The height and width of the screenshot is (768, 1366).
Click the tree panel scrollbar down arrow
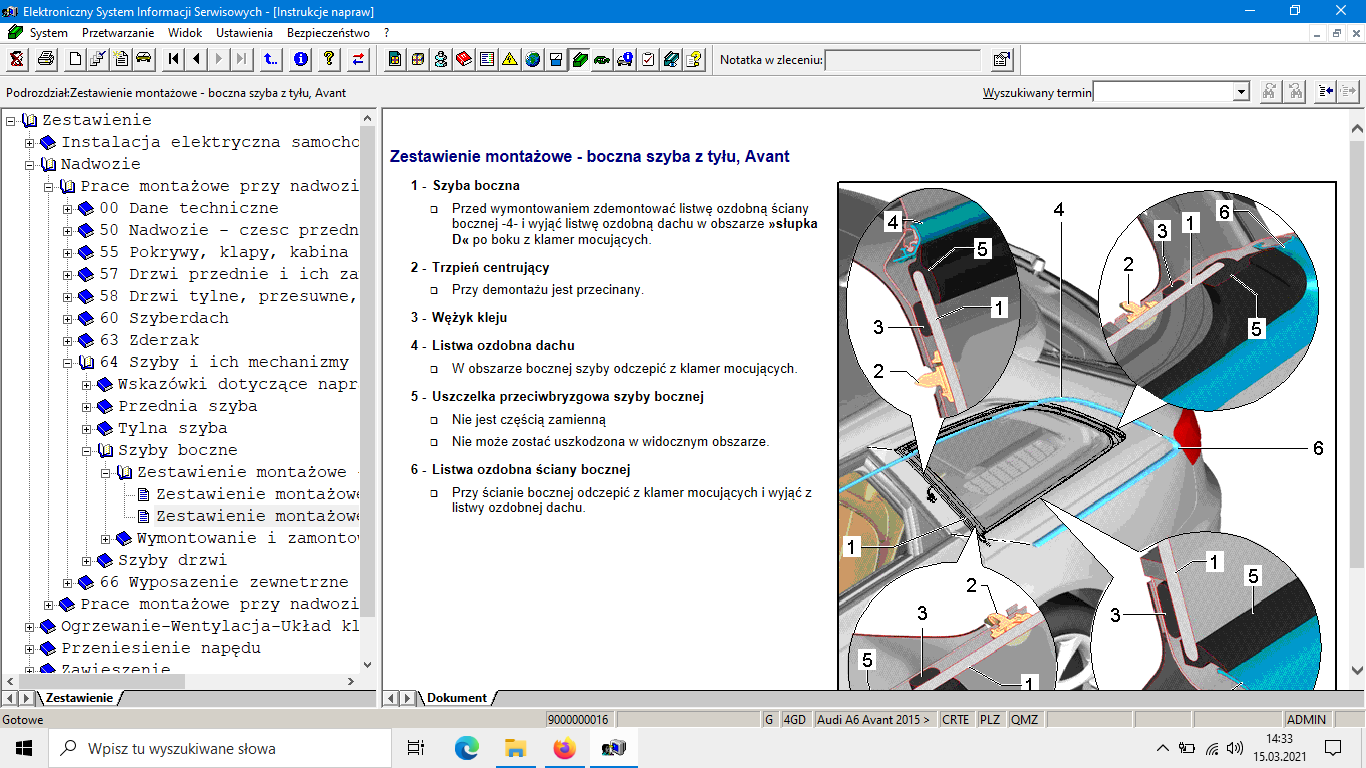click(x=368, y=663)
